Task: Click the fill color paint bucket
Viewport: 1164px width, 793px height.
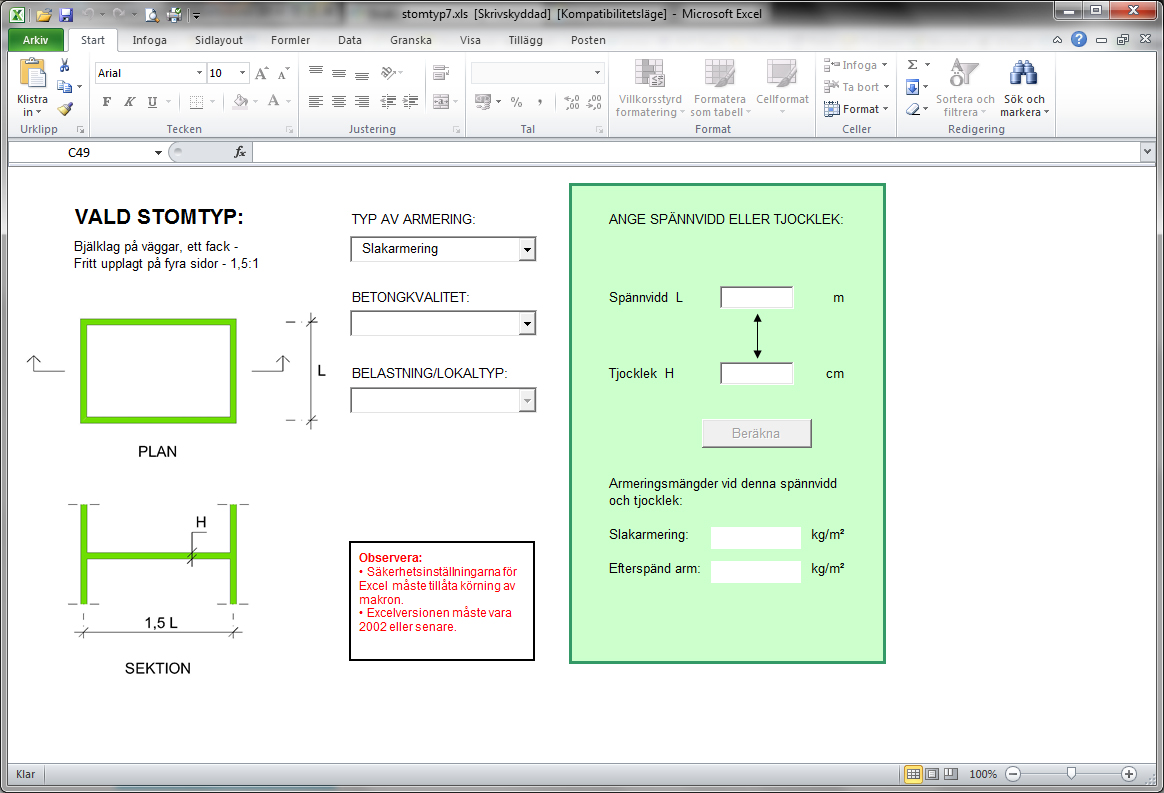Action: point(240,101)
